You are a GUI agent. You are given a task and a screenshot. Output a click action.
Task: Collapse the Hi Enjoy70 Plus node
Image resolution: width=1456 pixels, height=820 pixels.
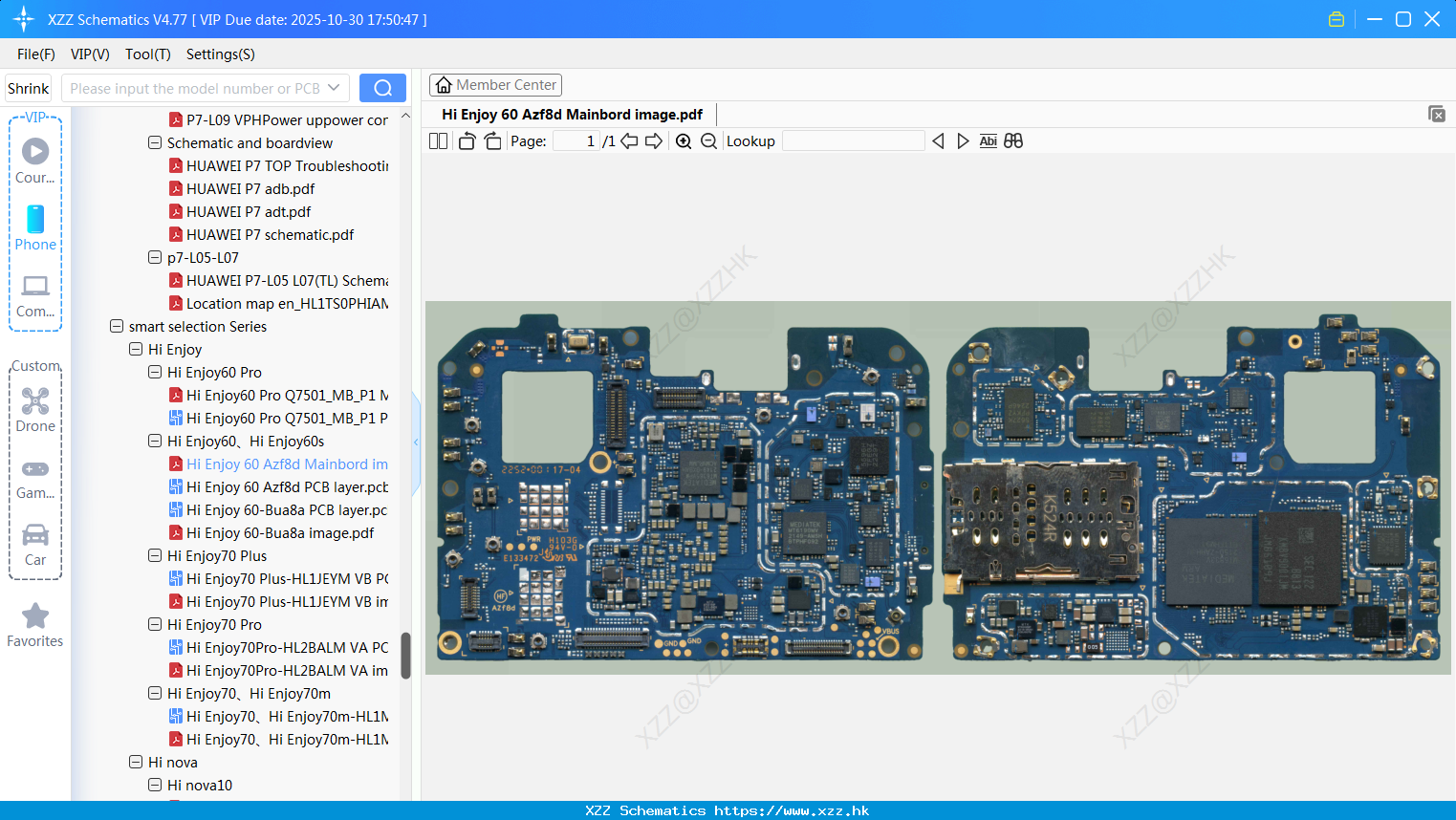coord(155,555)
